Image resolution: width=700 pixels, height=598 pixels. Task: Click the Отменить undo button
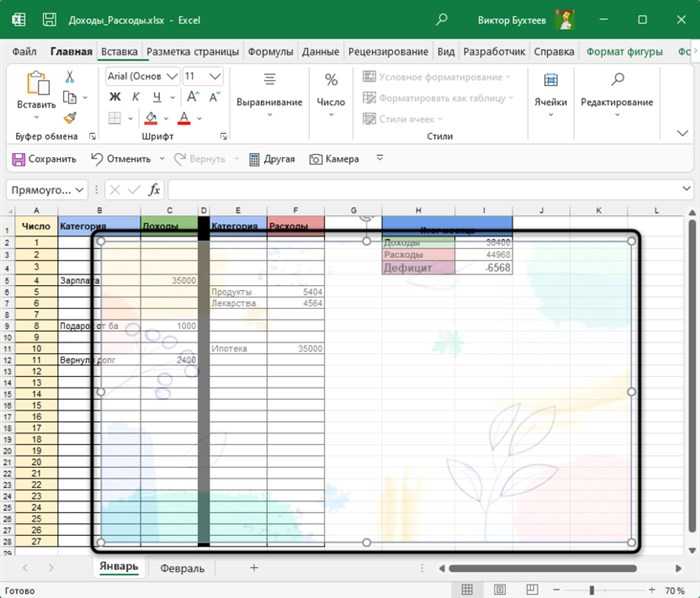tap(121, 159)
